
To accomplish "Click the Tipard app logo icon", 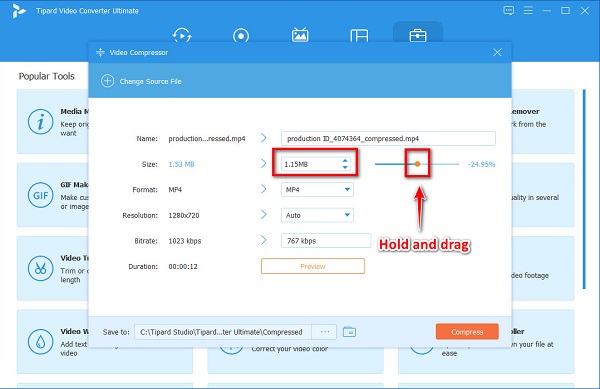I will (18, 11).
